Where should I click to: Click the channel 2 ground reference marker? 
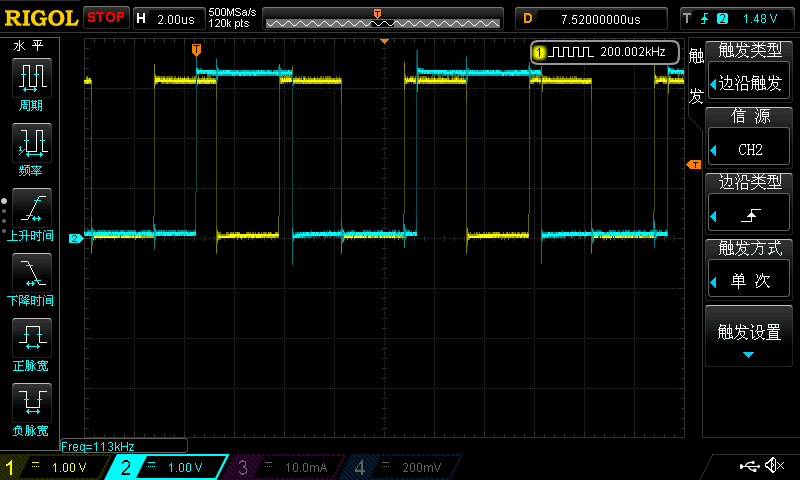(76, 238)
